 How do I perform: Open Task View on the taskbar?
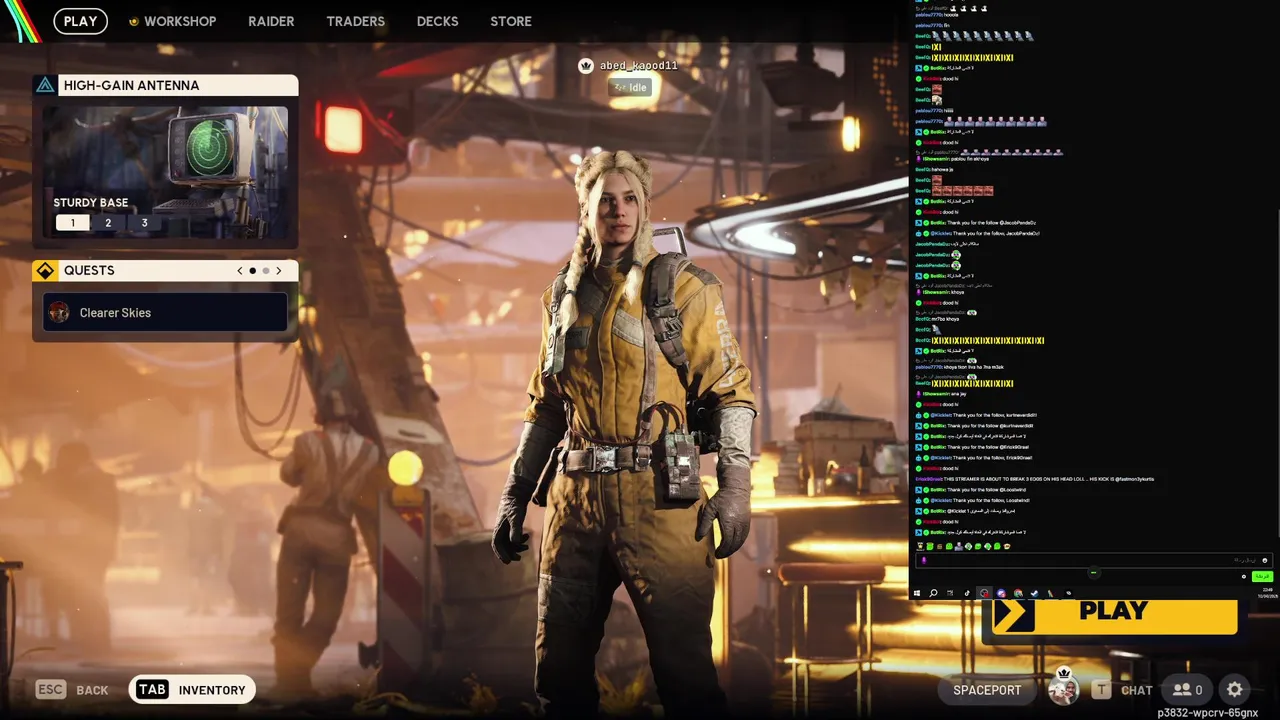click(950, 593)
